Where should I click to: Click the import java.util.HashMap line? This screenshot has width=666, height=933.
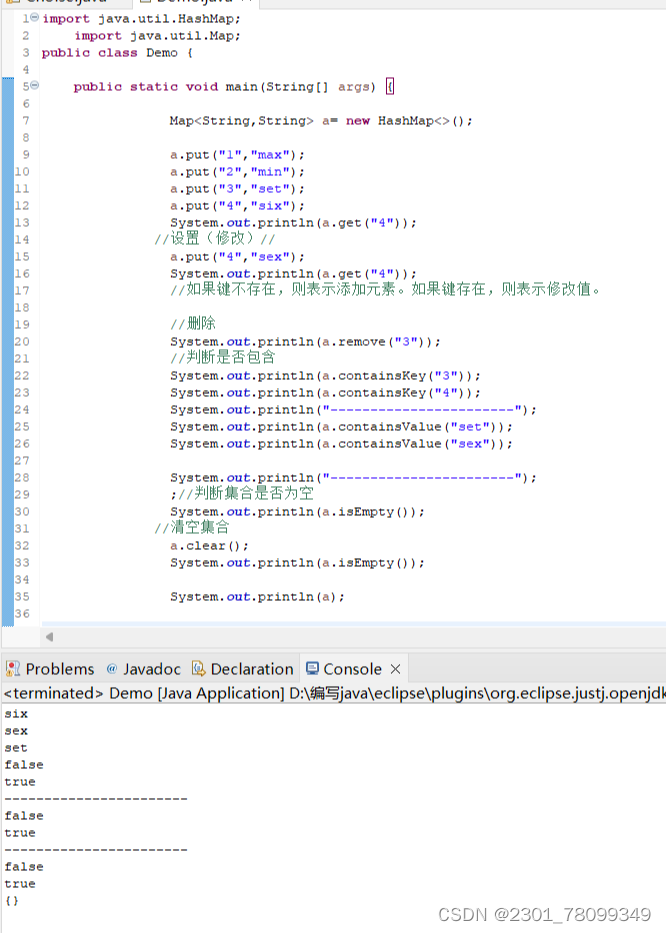[x=142, y=18]
